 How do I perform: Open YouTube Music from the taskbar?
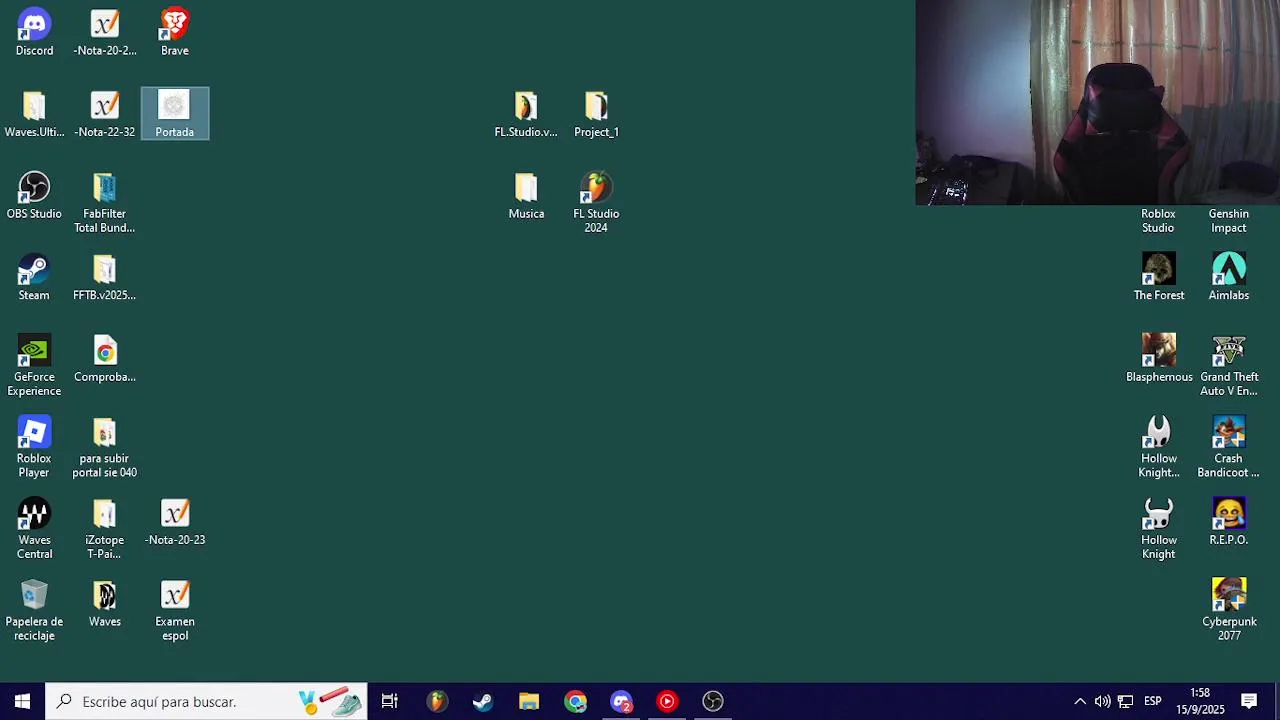667,701
